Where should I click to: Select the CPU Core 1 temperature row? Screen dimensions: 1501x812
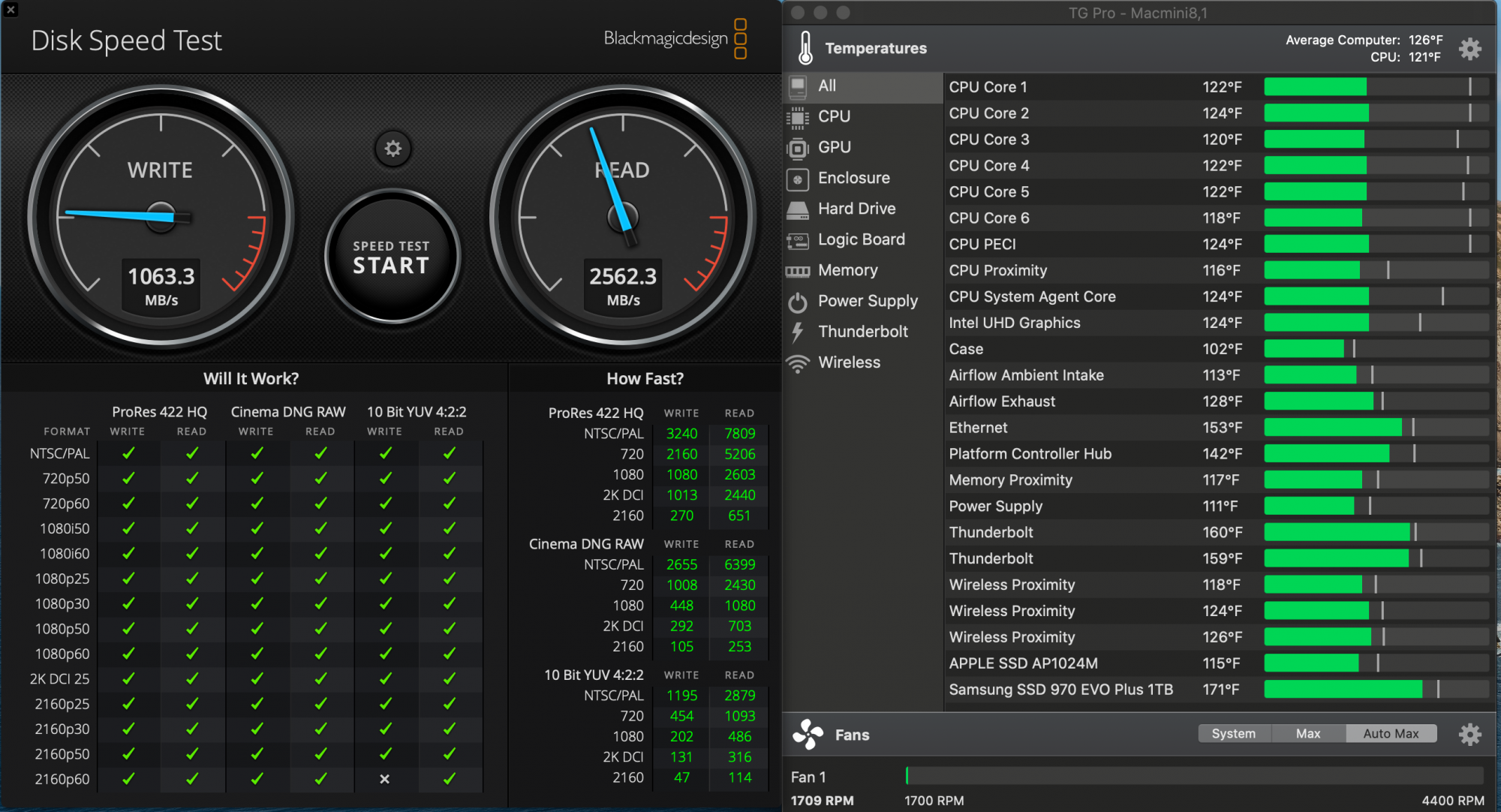click(x=1218, y=87)
